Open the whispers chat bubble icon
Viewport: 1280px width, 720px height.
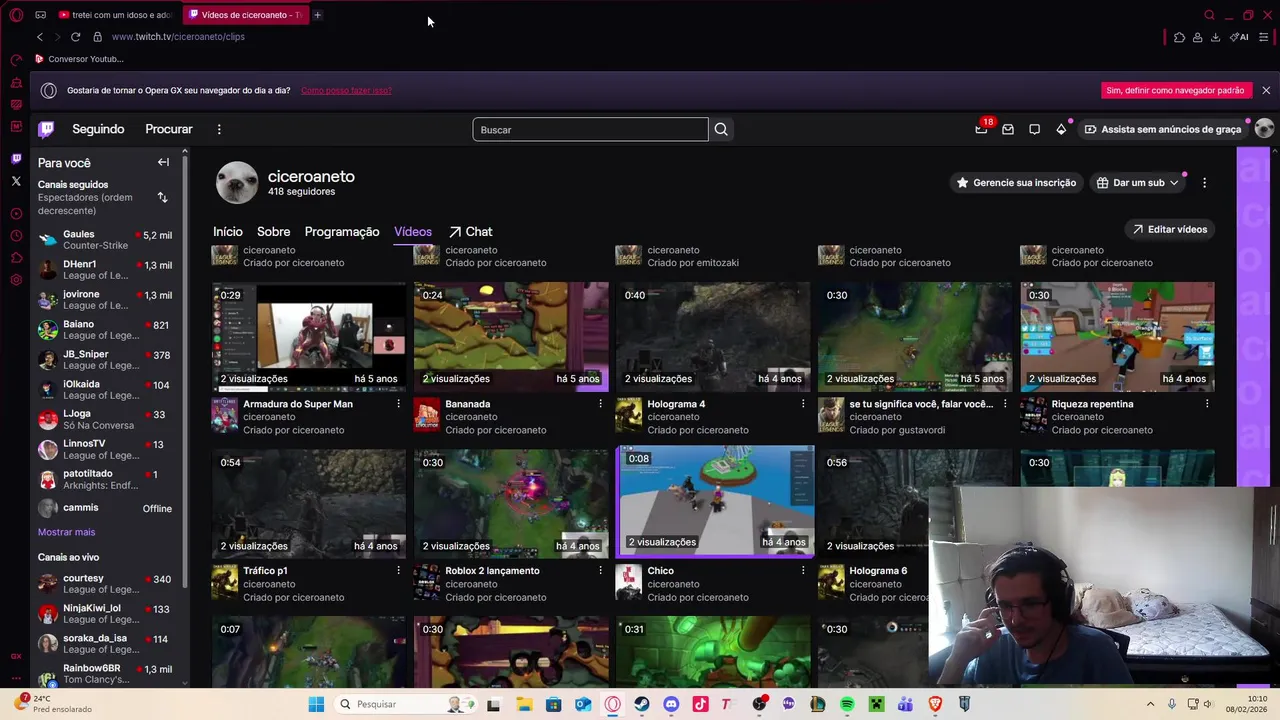1035,129
